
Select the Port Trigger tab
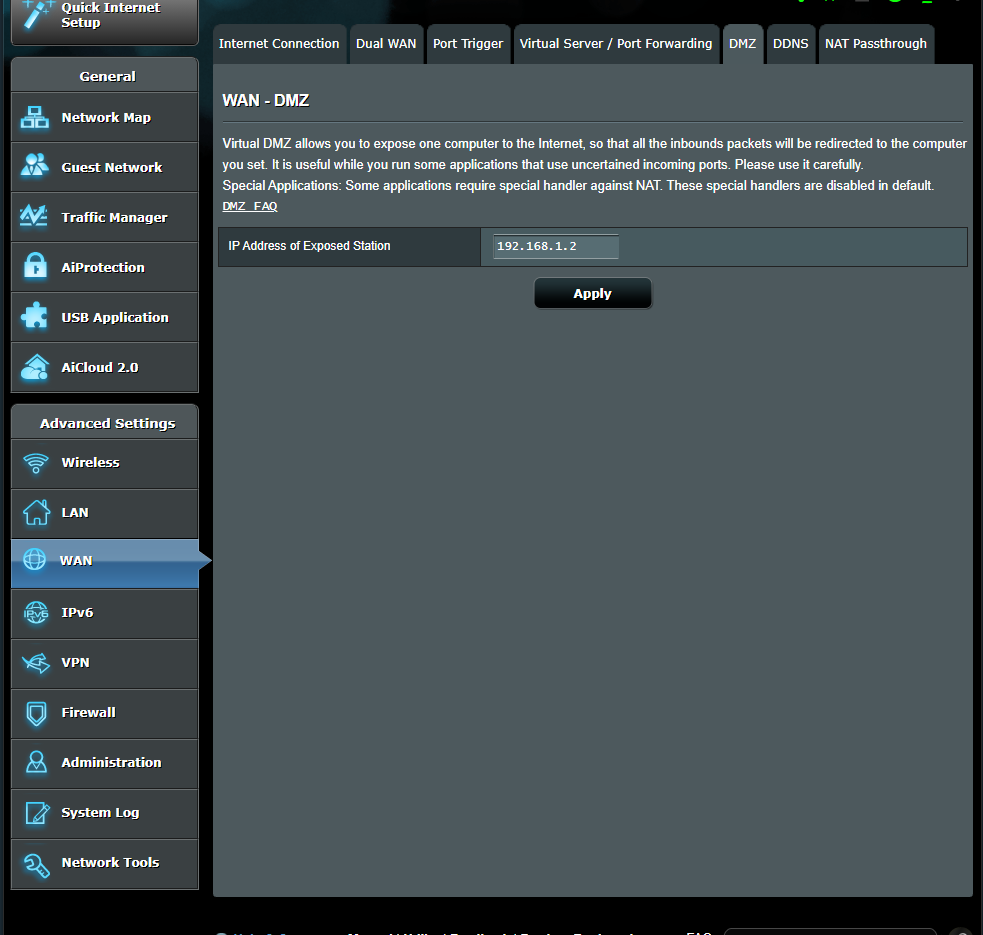tap(466, 44)
